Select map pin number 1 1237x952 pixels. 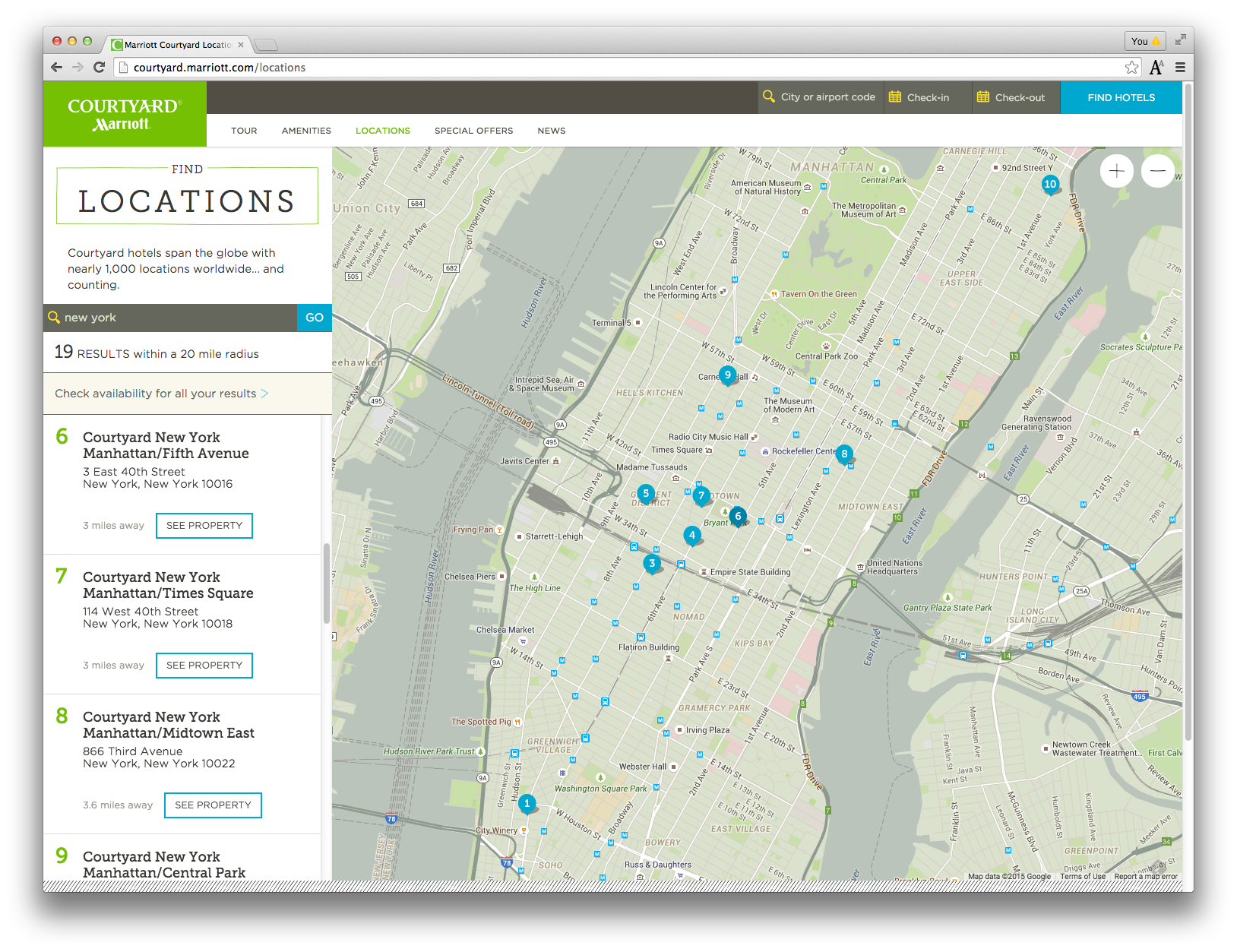(x=527, y=803)
